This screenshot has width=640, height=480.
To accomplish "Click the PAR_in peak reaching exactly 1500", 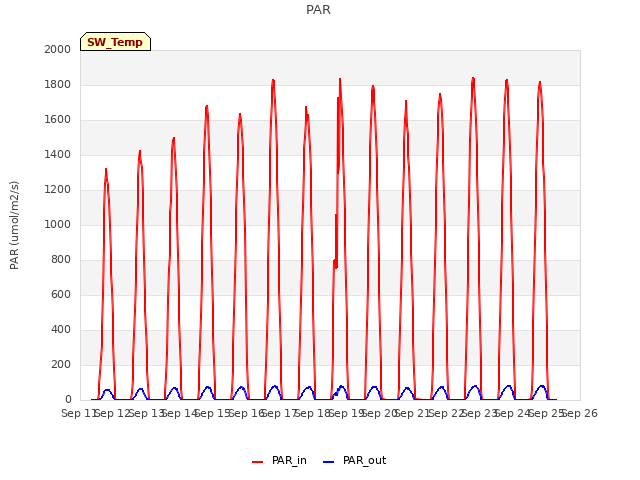I will pos(174,138).
